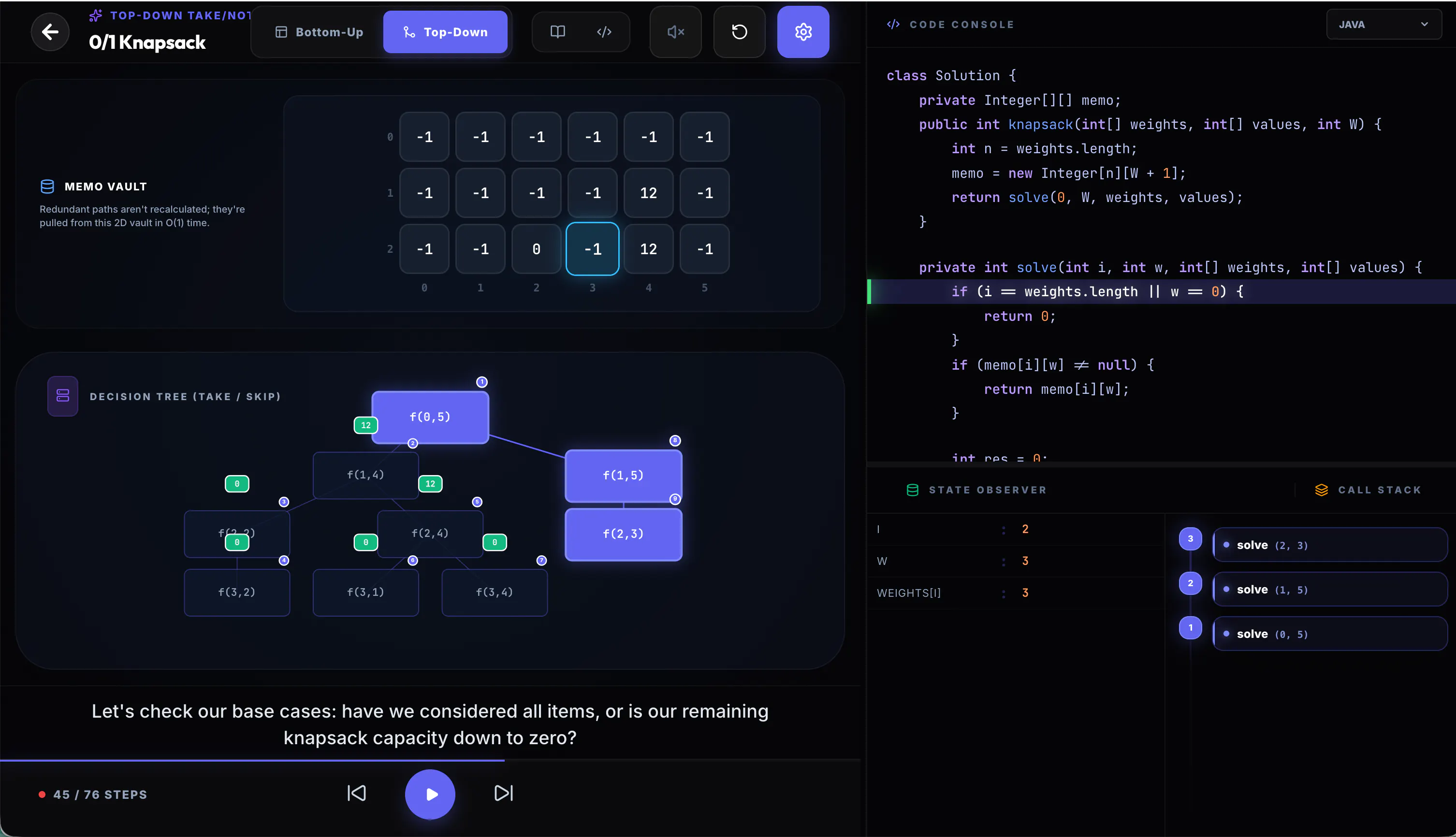Click the sparkle icon beside Top-Down Take/Not
1456x837 pixels.
click(x=95, y=15)
